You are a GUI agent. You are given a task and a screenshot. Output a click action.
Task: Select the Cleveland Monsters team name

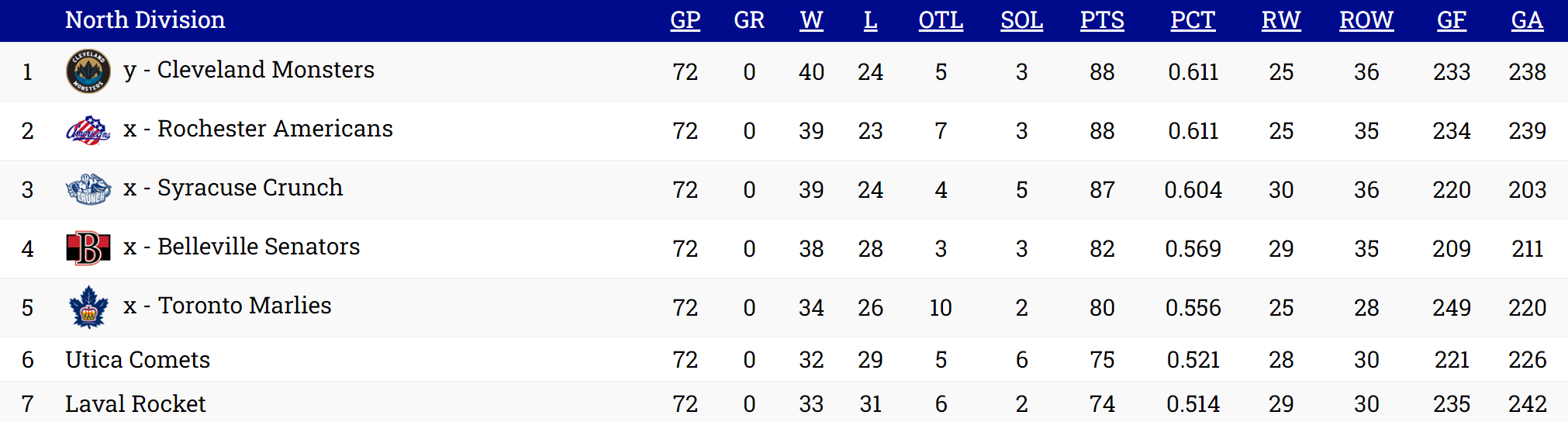click(x=265, y=70)
